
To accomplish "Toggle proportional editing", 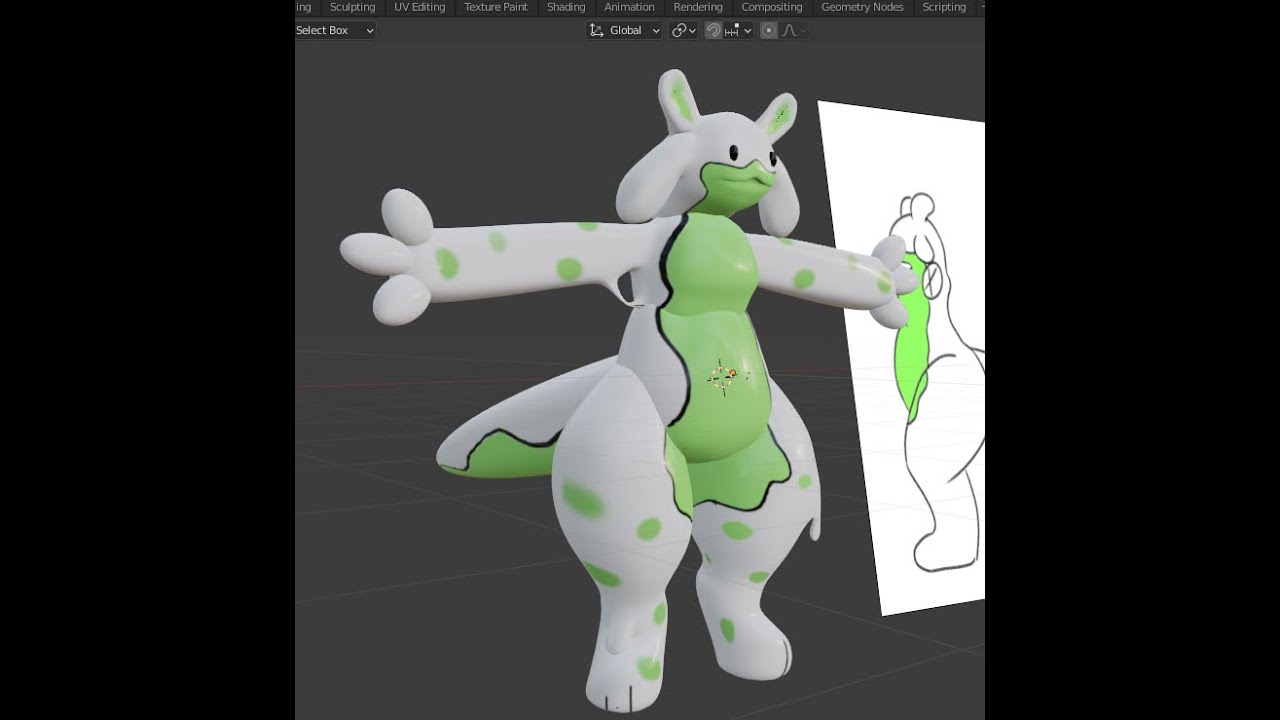I will pos(769,30).
